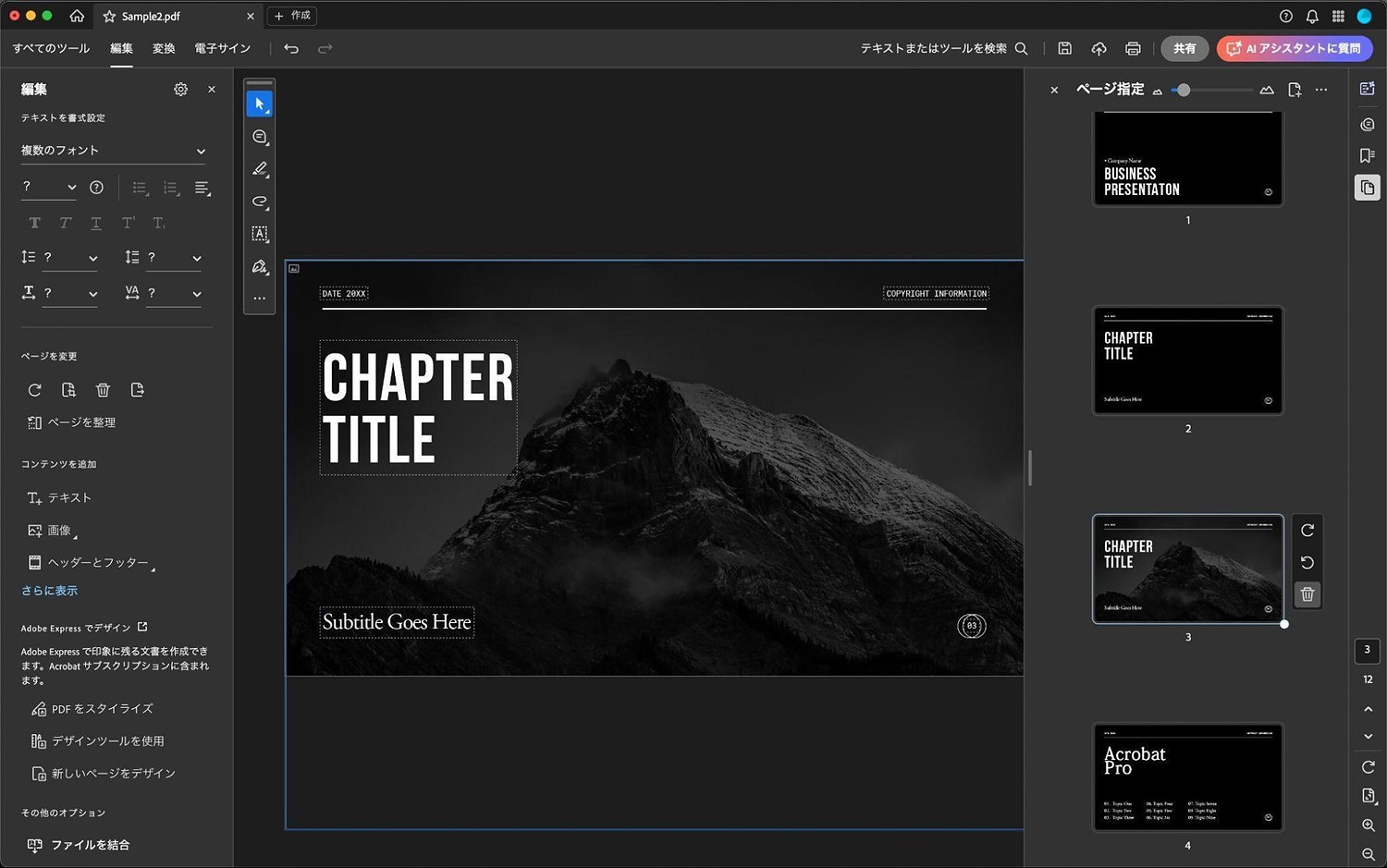Adjust the thumbnail size slider handle
Viewport: 1387px width, 868px height.
[x=1184, y=90]
